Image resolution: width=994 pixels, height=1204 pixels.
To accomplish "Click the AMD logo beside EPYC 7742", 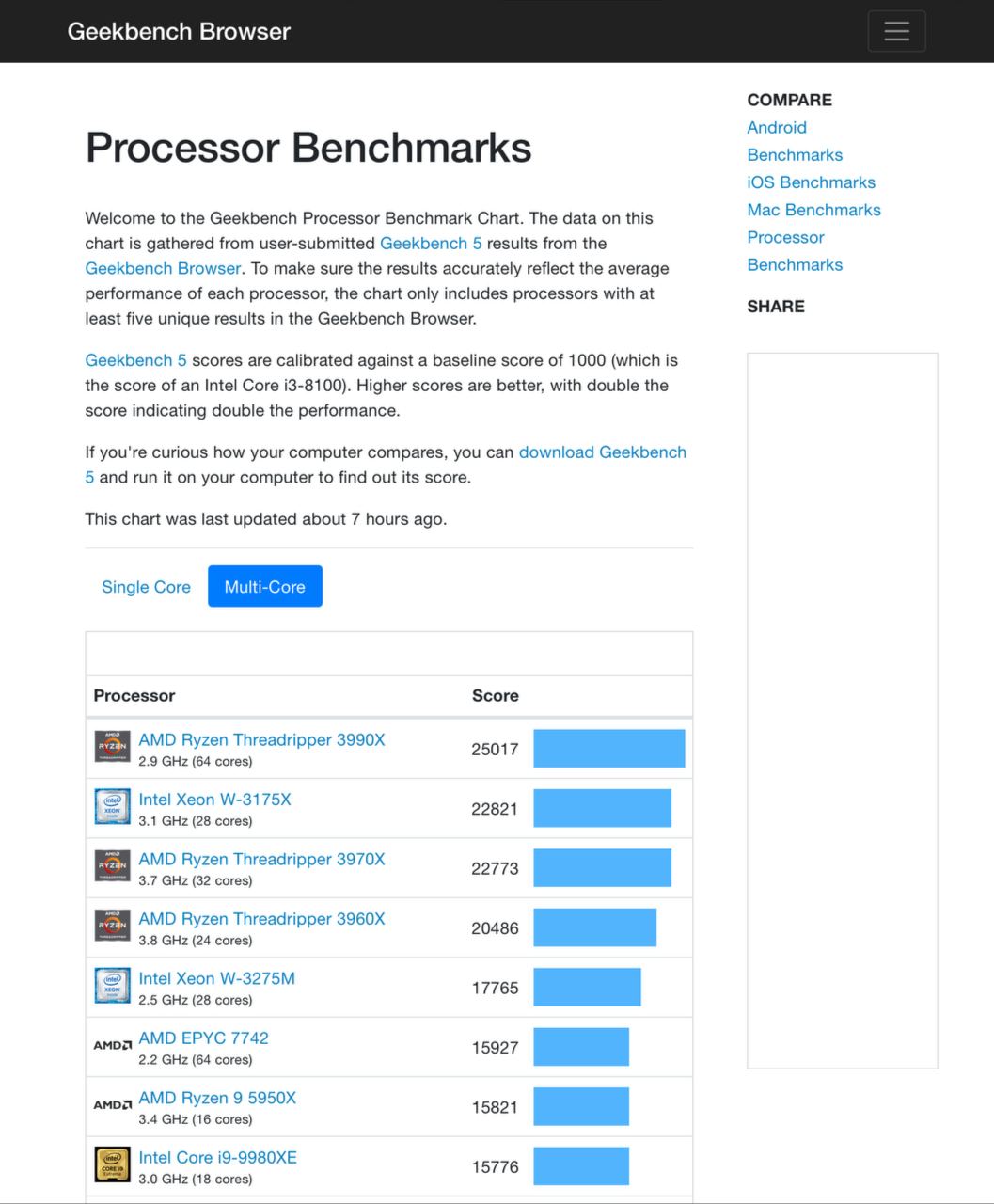I will coord(112,1045).
